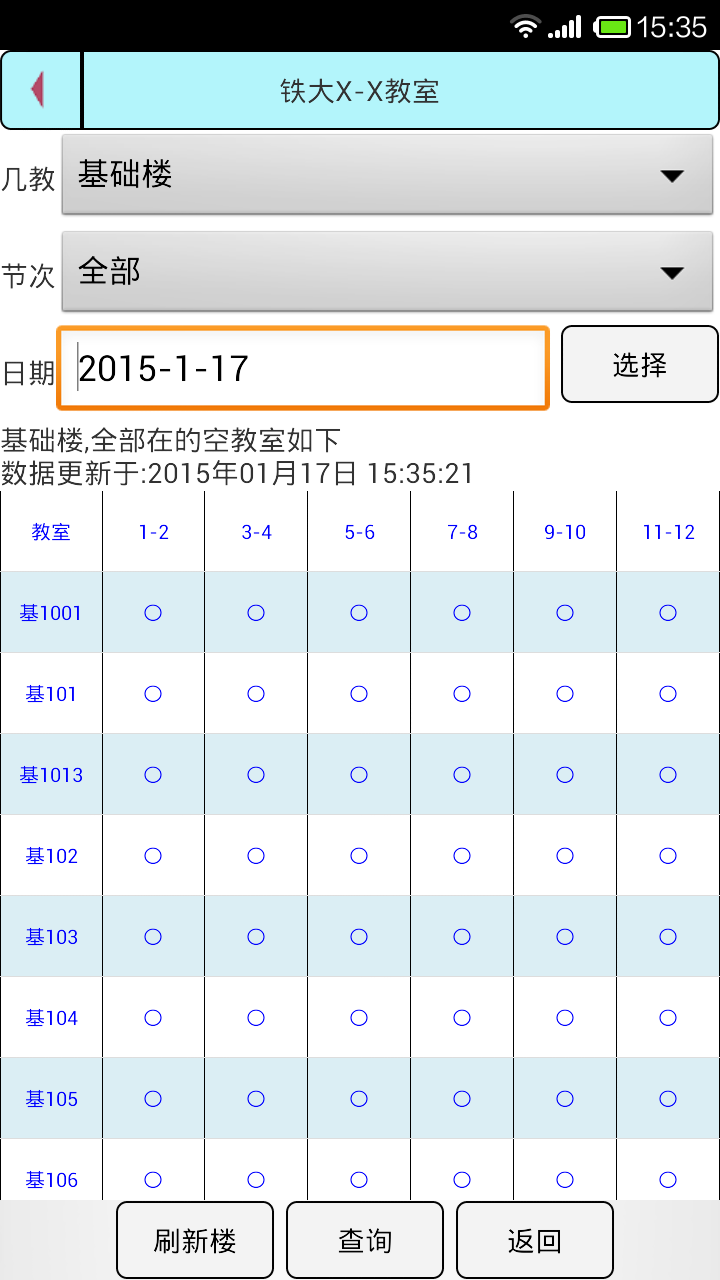Click the 基104 circle under period 7-8
The width and height of the screenshot is (720, 1280).
point(462,1018)
